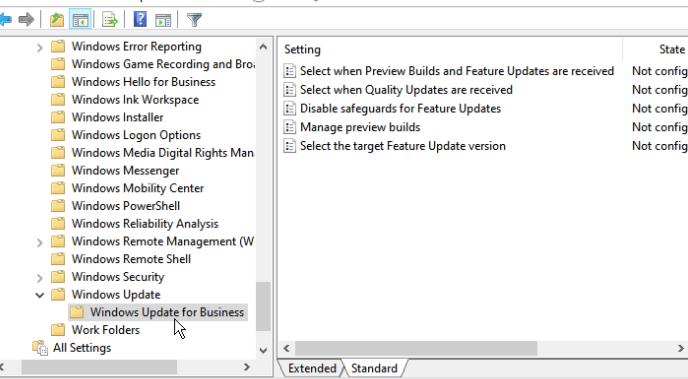Select Windows Logon Options folder
This screenshot has width=688, height=379.
tap(136, 135)
